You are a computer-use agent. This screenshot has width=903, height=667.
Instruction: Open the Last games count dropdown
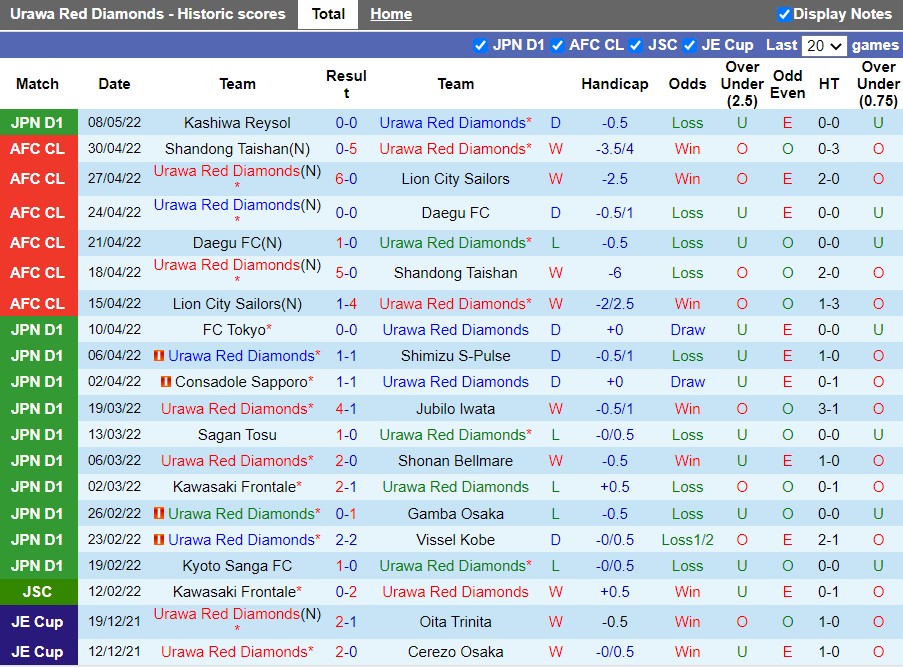click(x=825, y=45)
